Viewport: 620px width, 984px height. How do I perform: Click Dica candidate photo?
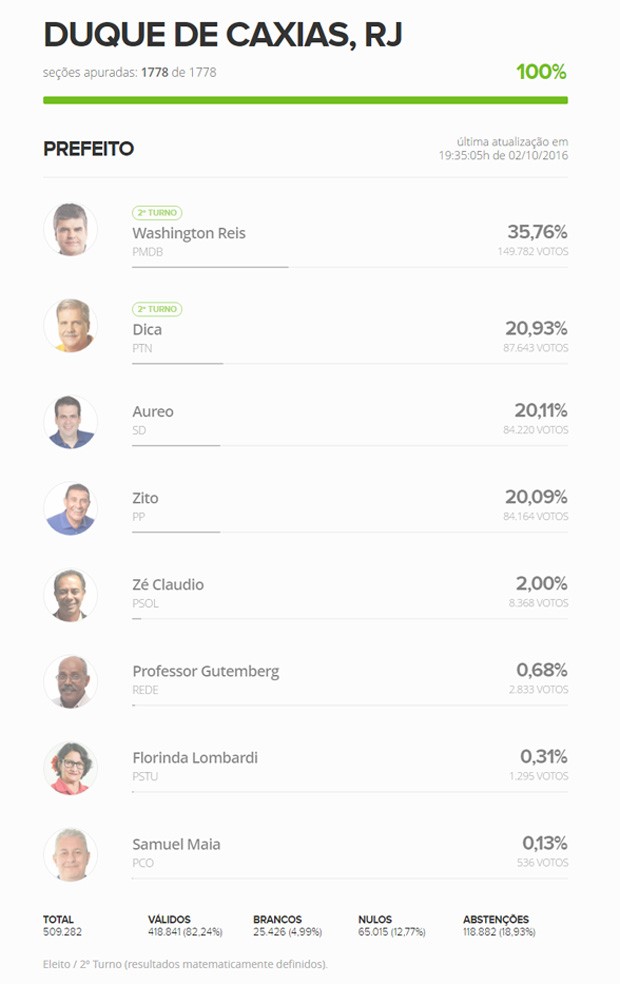pyautogui.click(x=70, y=325)
